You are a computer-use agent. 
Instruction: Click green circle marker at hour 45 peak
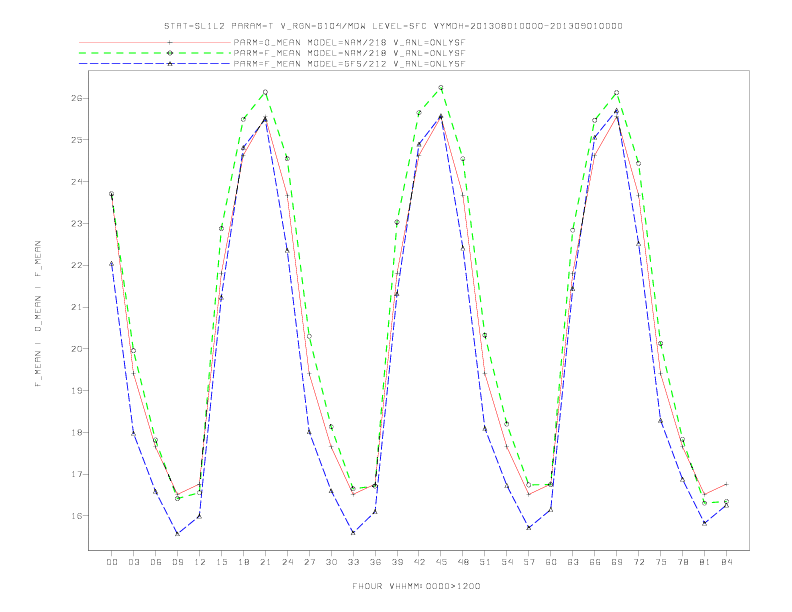pos(441,87)
